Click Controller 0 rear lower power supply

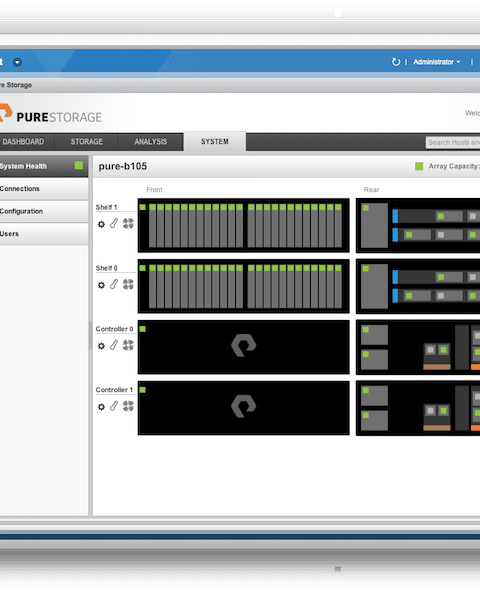click(374, 359)
